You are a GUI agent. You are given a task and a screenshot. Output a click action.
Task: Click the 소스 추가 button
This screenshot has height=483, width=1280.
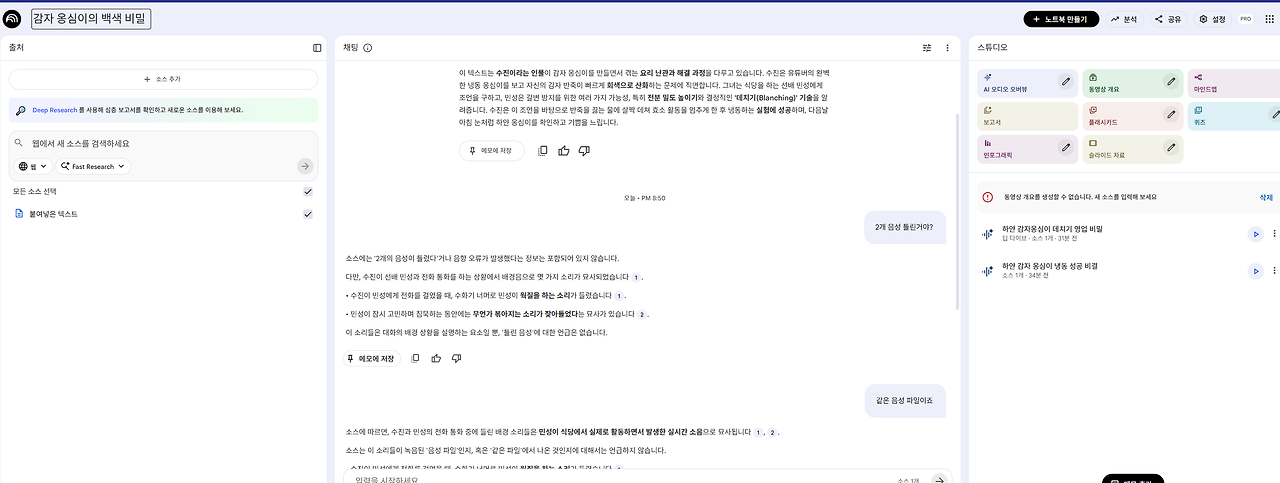(x=163, y=78)
